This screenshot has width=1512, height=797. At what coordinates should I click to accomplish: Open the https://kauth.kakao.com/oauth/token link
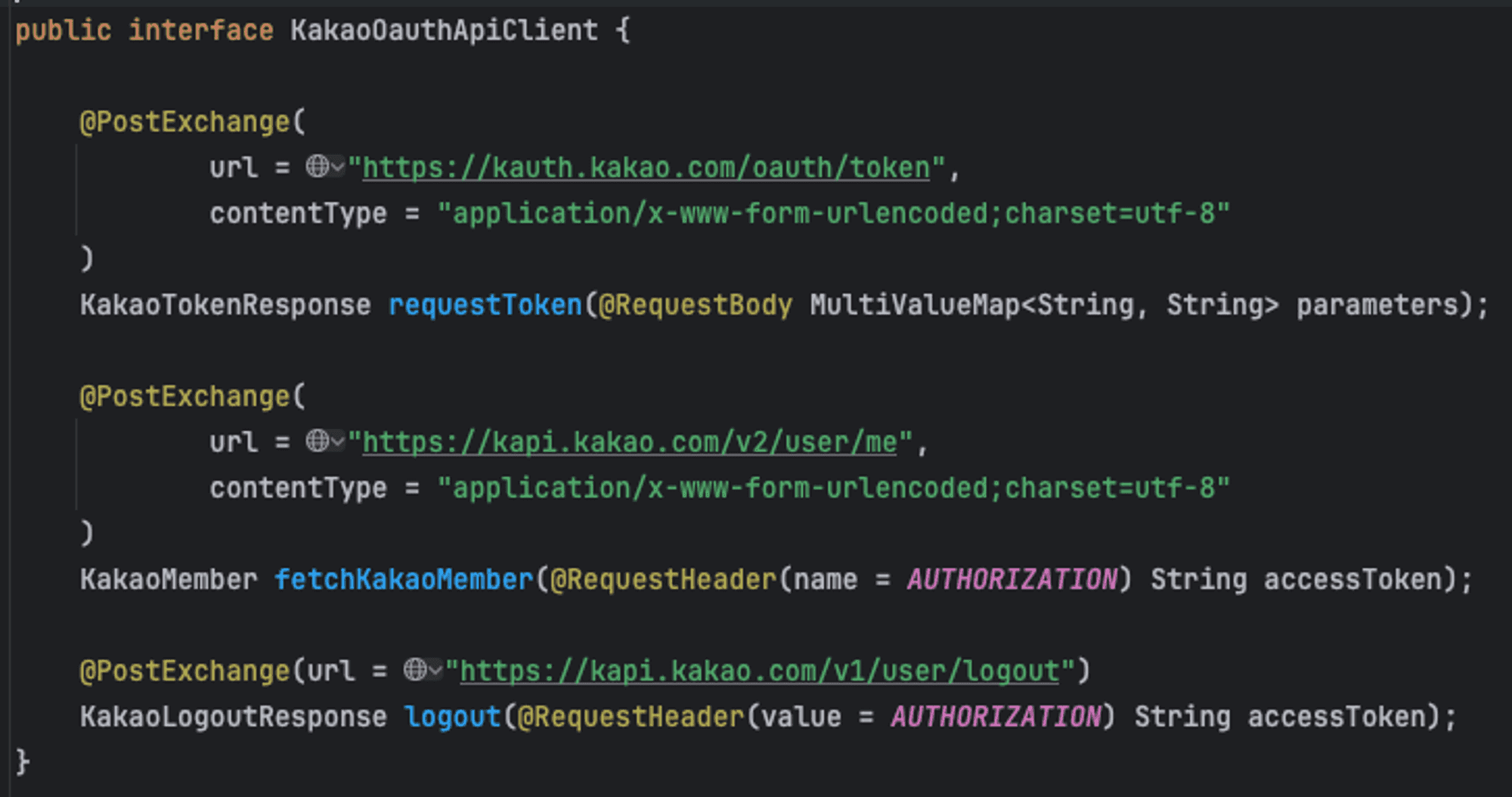(646, 168)
